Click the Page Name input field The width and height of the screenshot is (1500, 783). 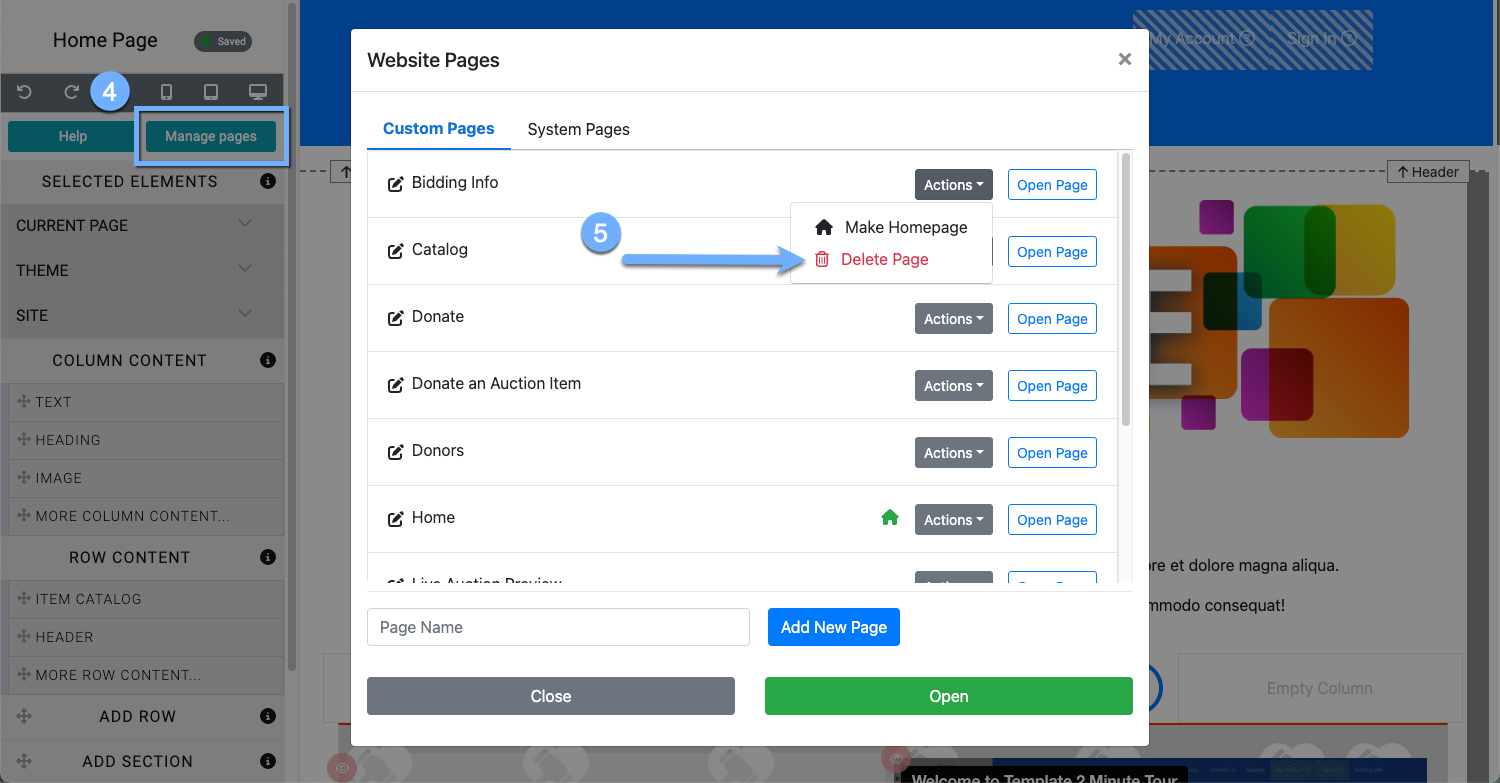(x=558, y=627)
